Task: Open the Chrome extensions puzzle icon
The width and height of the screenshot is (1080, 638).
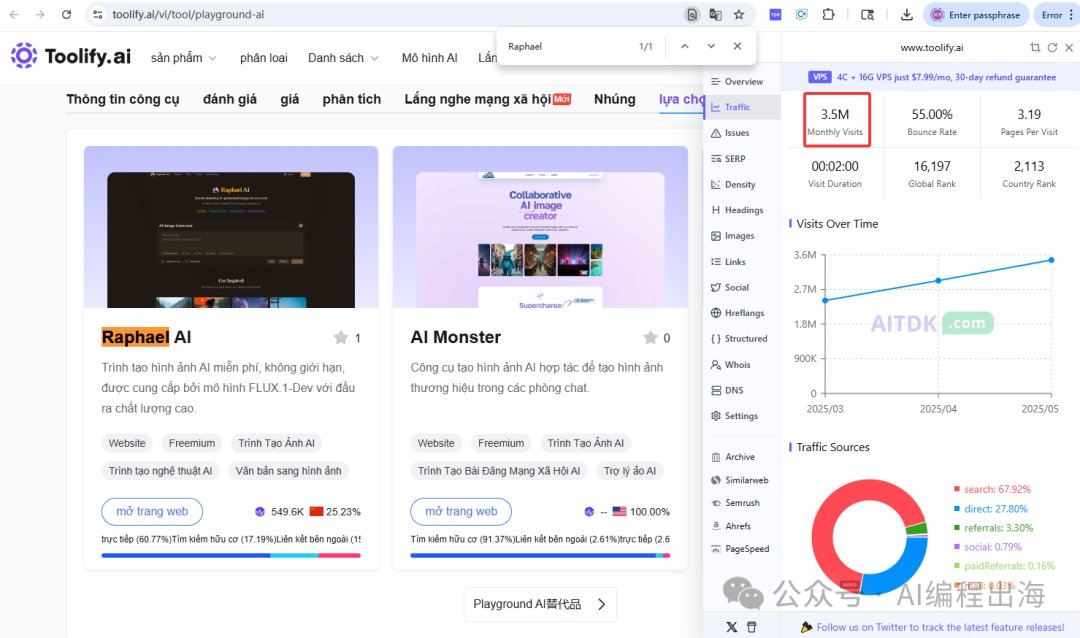Action: (828, 15)
